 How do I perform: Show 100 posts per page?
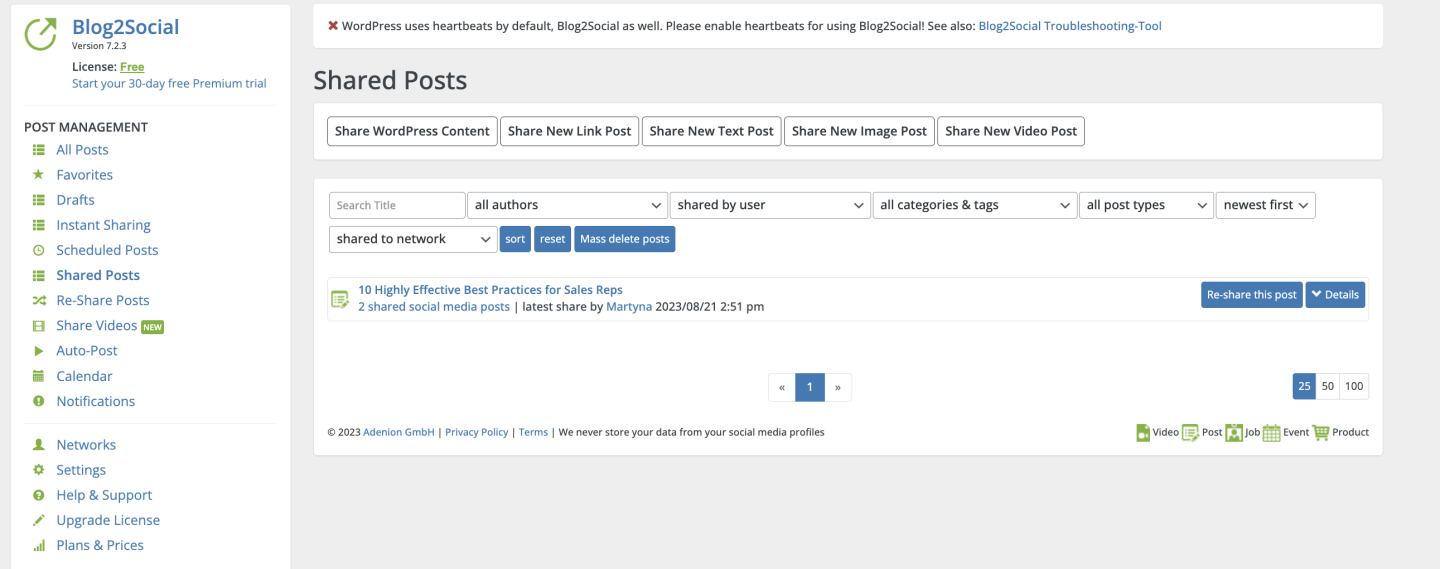click(1354, 386)
